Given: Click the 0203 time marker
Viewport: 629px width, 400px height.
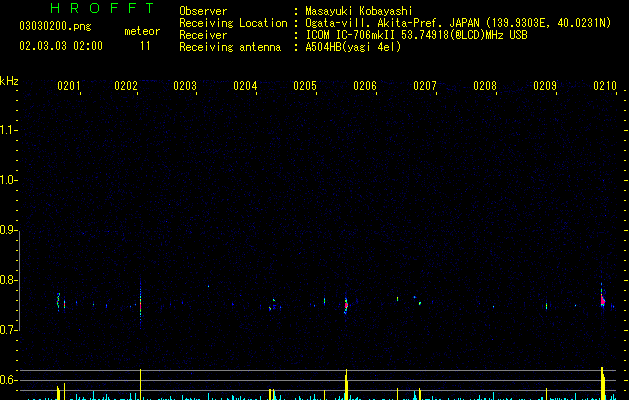Looking at the screenshot, I should 185,86.
